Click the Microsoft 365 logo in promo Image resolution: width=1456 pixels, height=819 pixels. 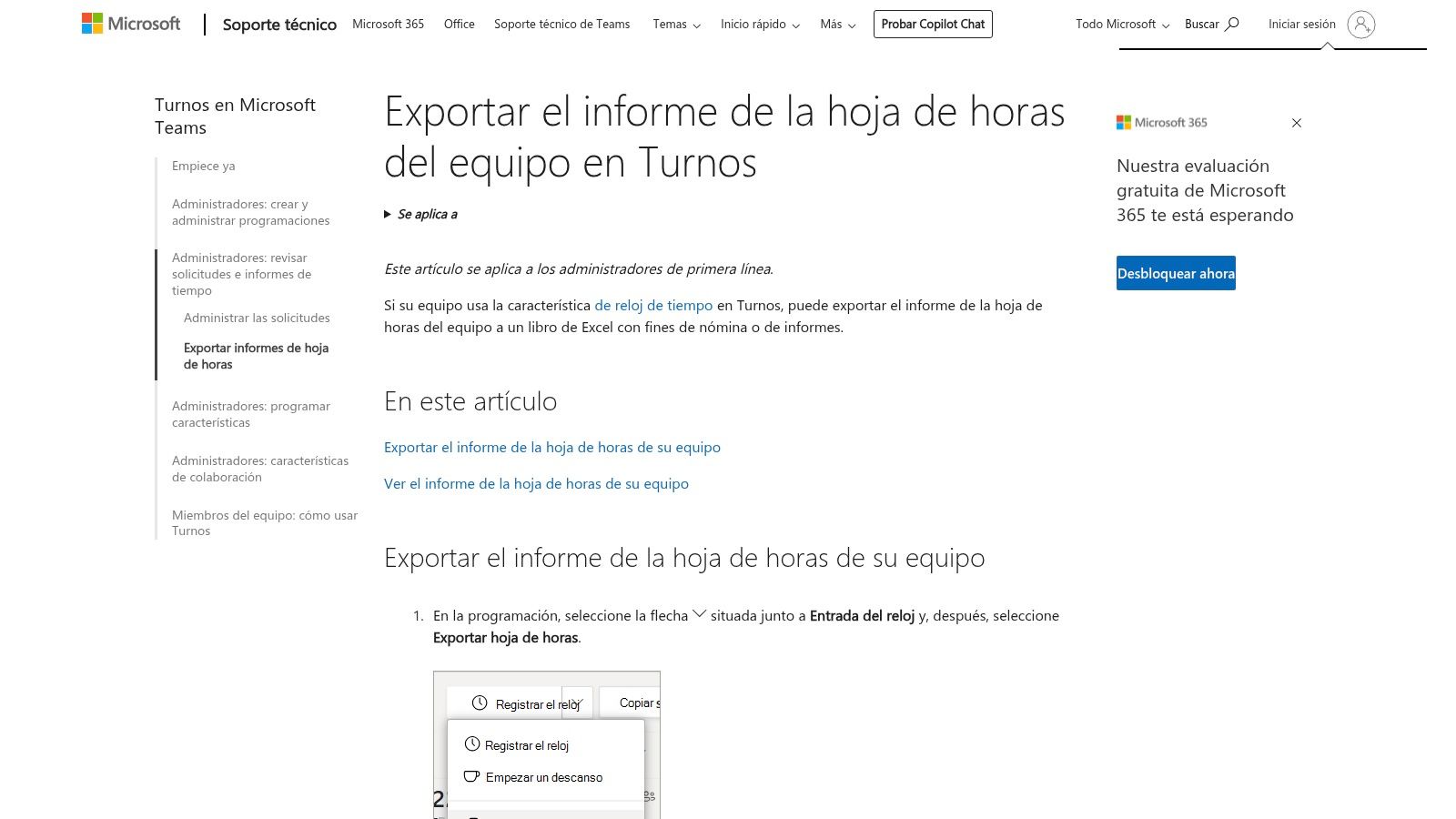(x=1162, y=122)
